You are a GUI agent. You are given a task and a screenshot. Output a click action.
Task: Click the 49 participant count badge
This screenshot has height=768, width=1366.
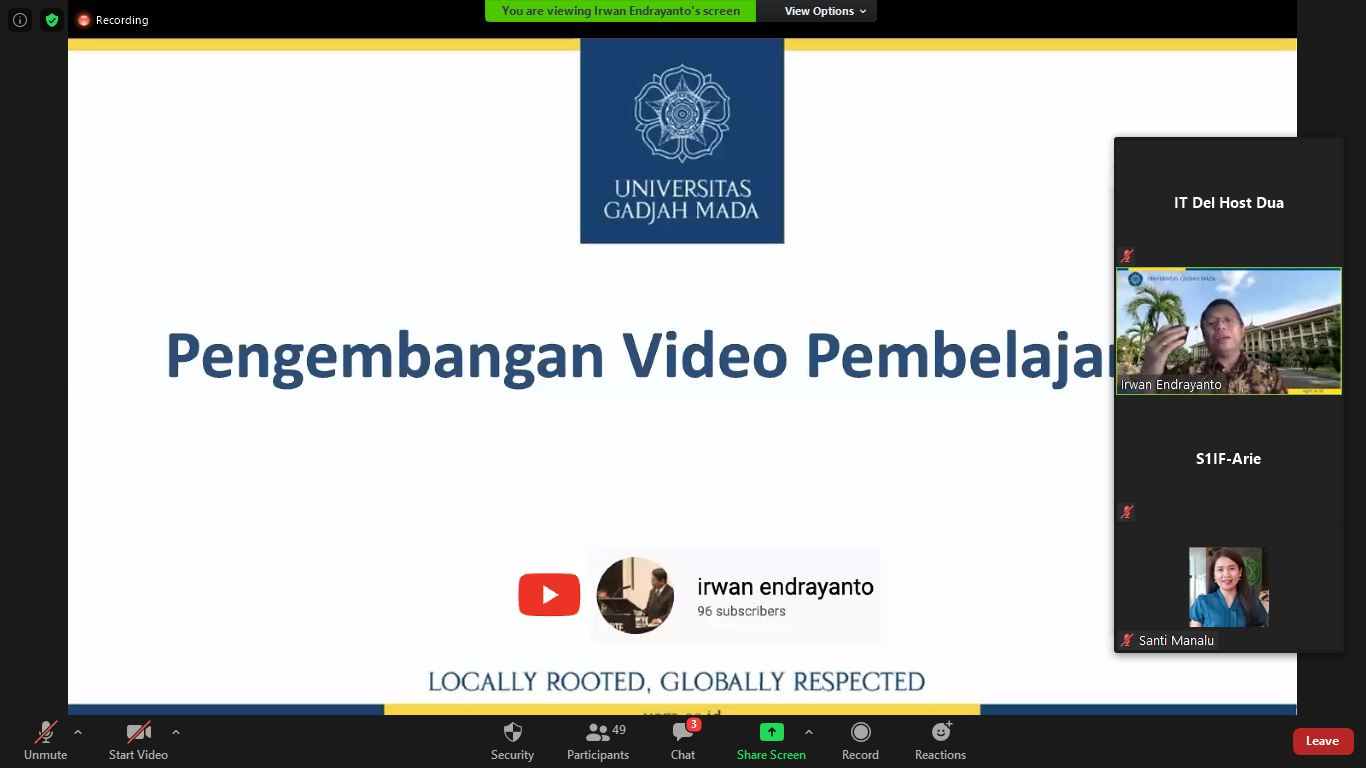(x=619, y=730)
